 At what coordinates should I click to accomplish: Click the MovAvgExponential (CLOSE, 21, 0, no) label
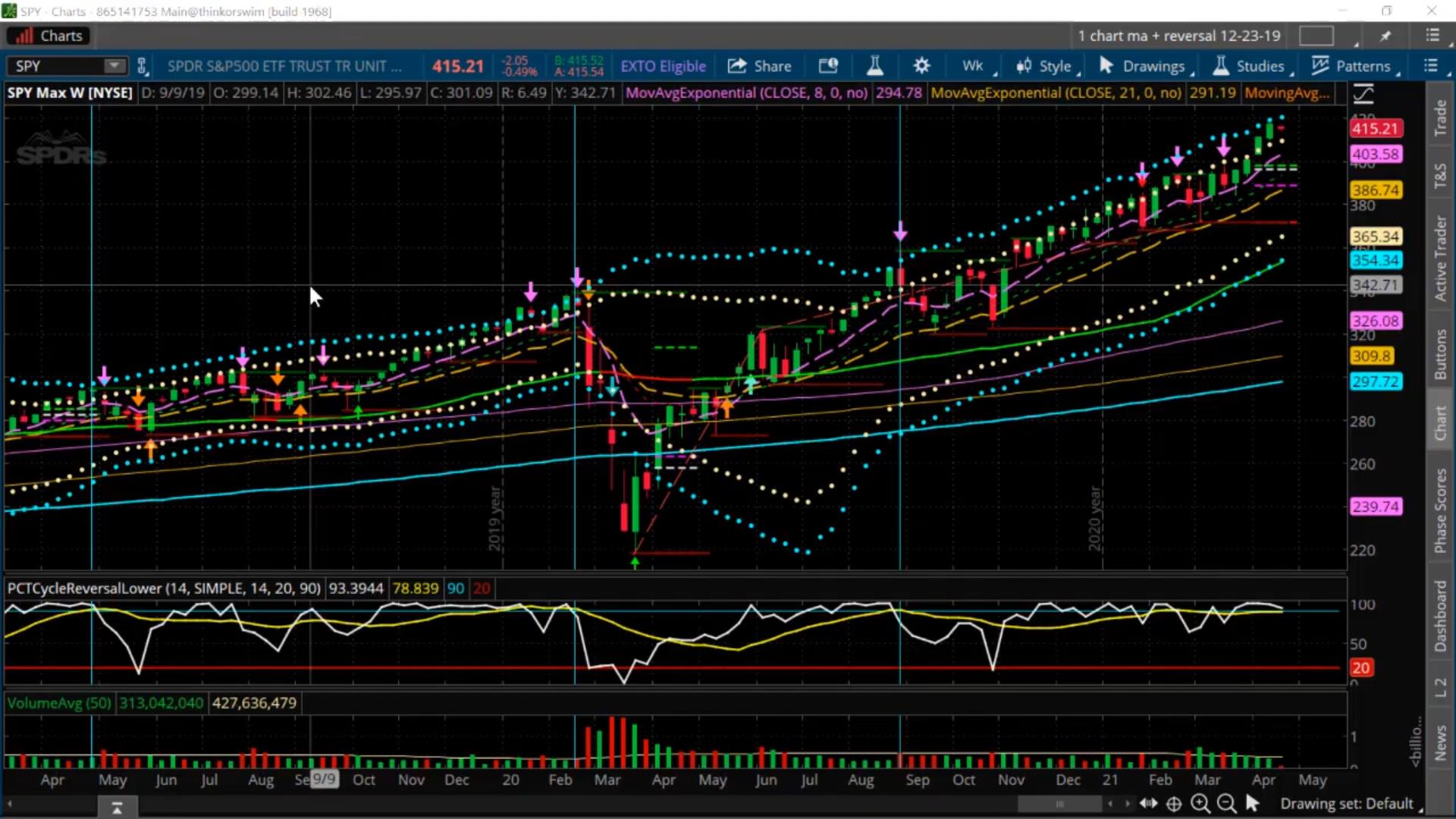[x=1056, y=93]
